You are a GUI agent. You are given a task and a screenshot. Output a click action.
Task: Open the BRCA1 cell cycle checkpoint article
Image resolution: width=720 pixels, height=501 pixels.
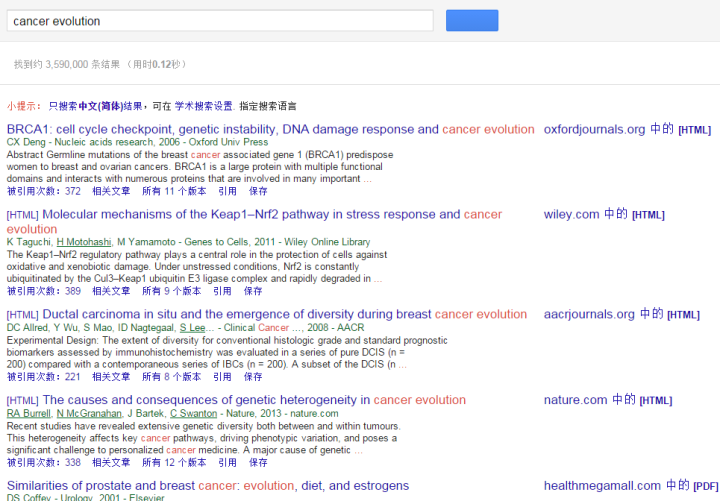coord(270,129)
